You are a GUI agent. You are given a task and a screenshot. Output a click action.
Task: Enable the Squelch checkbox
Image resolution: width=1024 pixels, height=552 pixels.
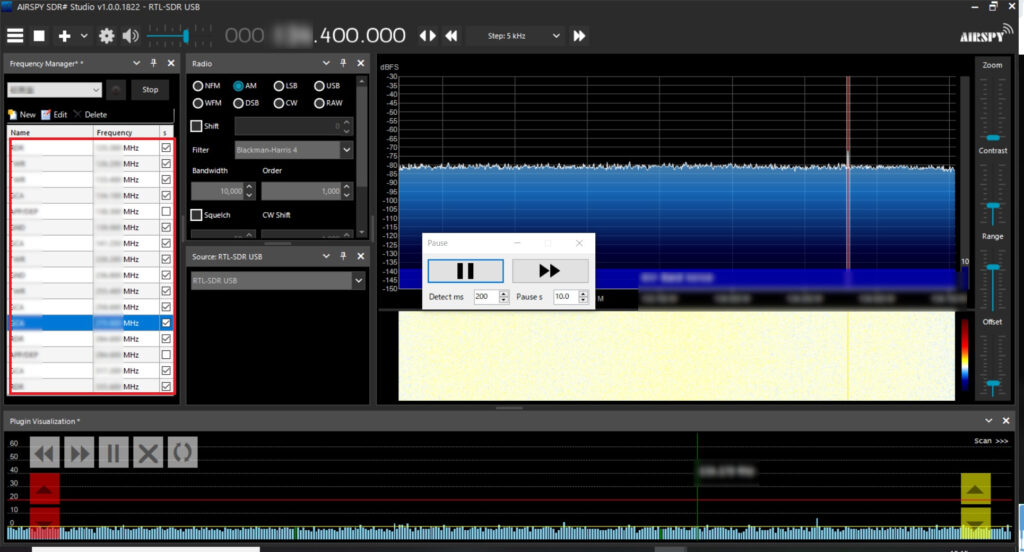click(x=196, y=215)
